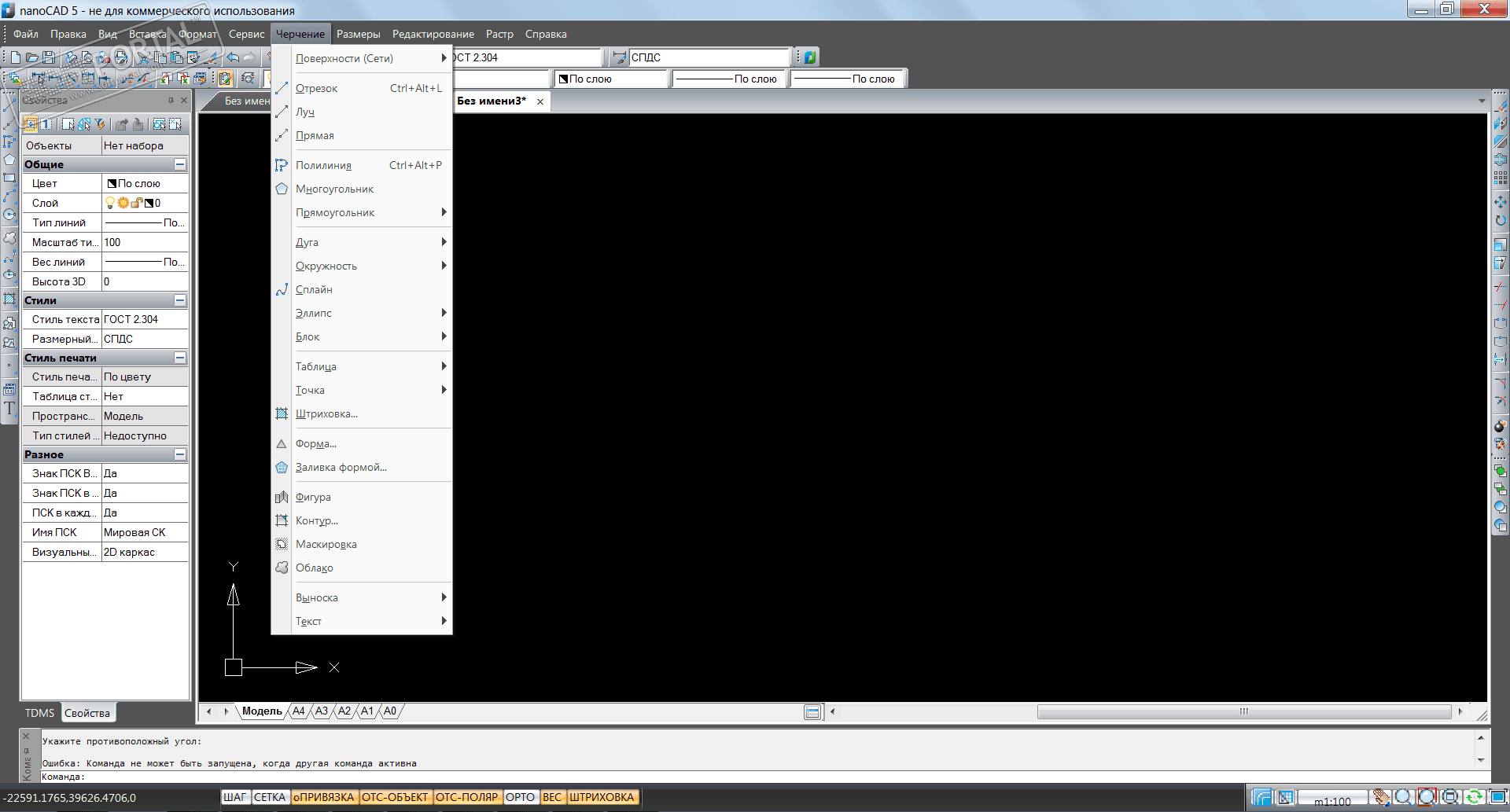Toggle ОТС-ПОЛЯР polar tracking
Image resolution: width=1510 pixels, height=812 pixels.
click(x=467, y=797)
